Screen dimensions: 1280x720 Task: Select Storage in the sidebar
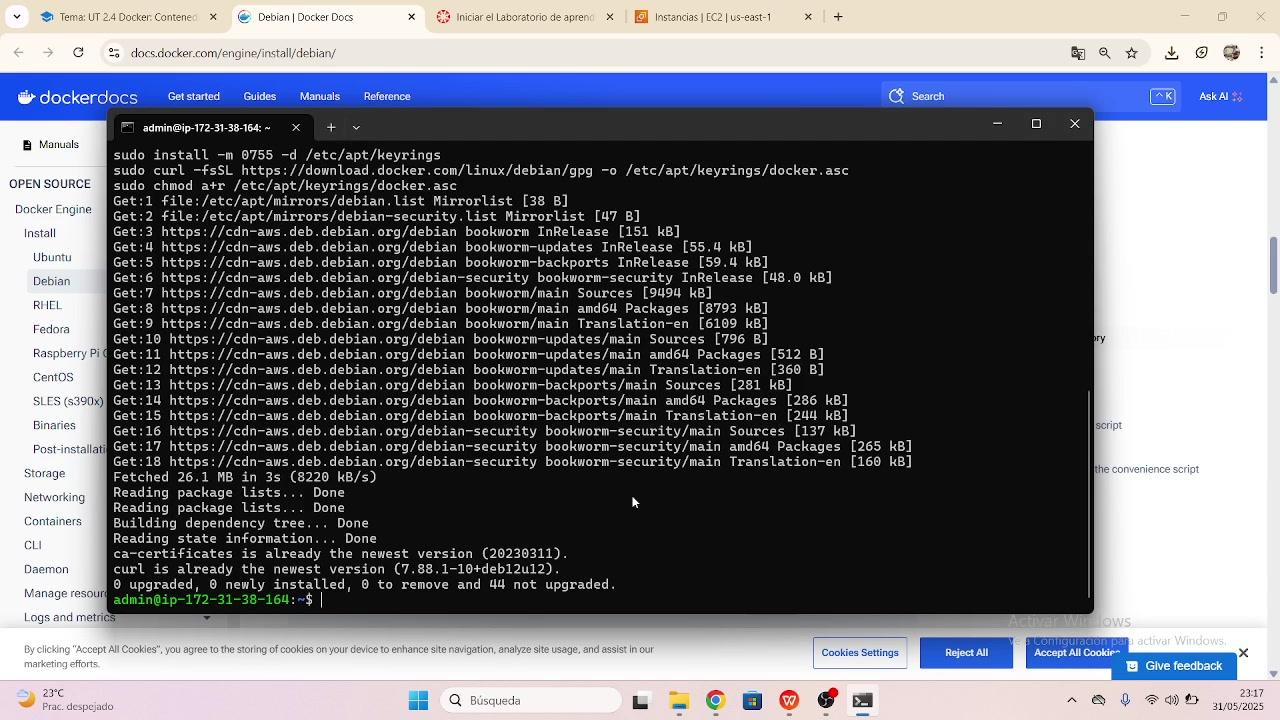[x=45, y=473]
